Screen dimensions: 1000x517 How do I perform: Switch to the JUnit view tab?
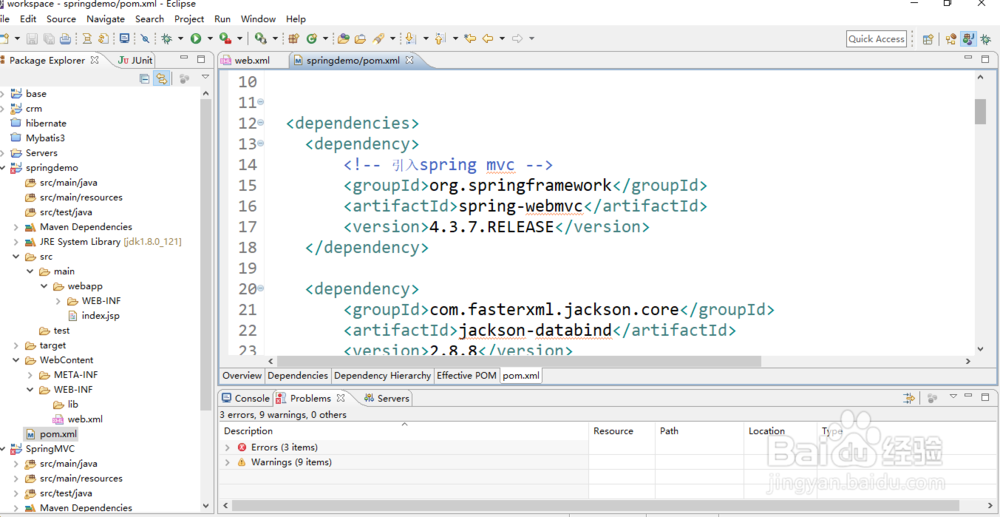click(x=135, y=61)
